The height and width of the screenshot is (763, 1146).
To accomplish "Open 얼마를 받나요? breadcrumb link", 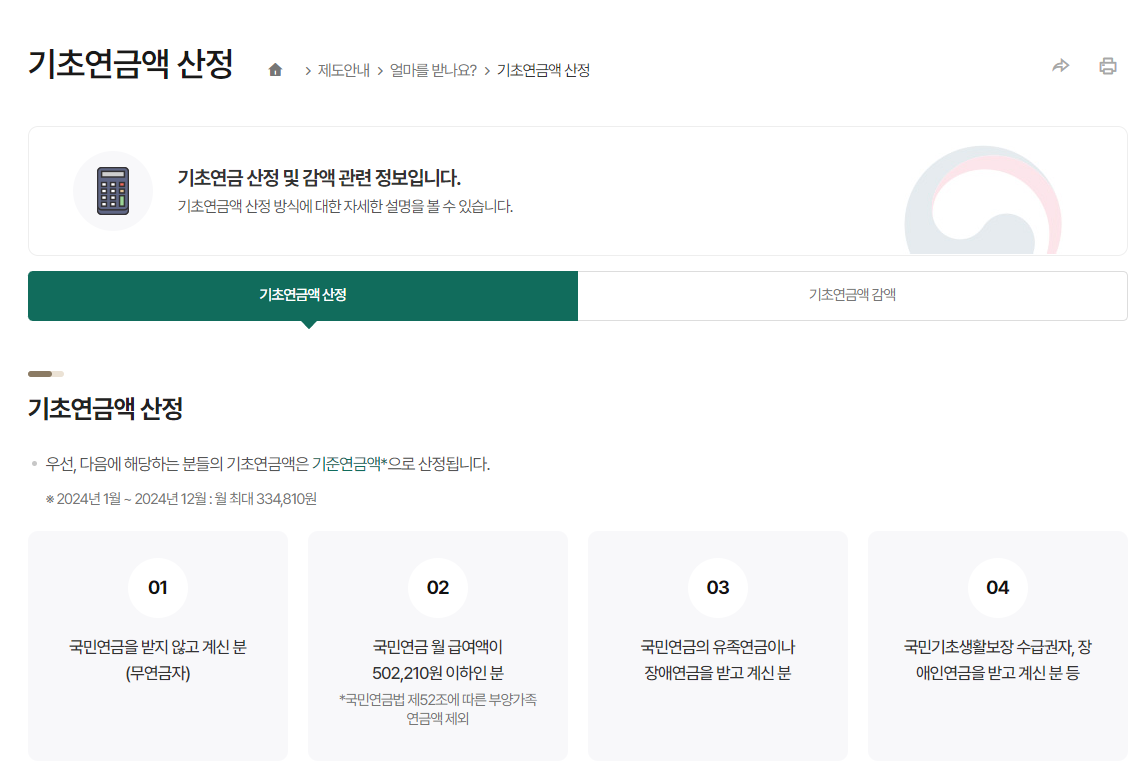I will [433, 70].
